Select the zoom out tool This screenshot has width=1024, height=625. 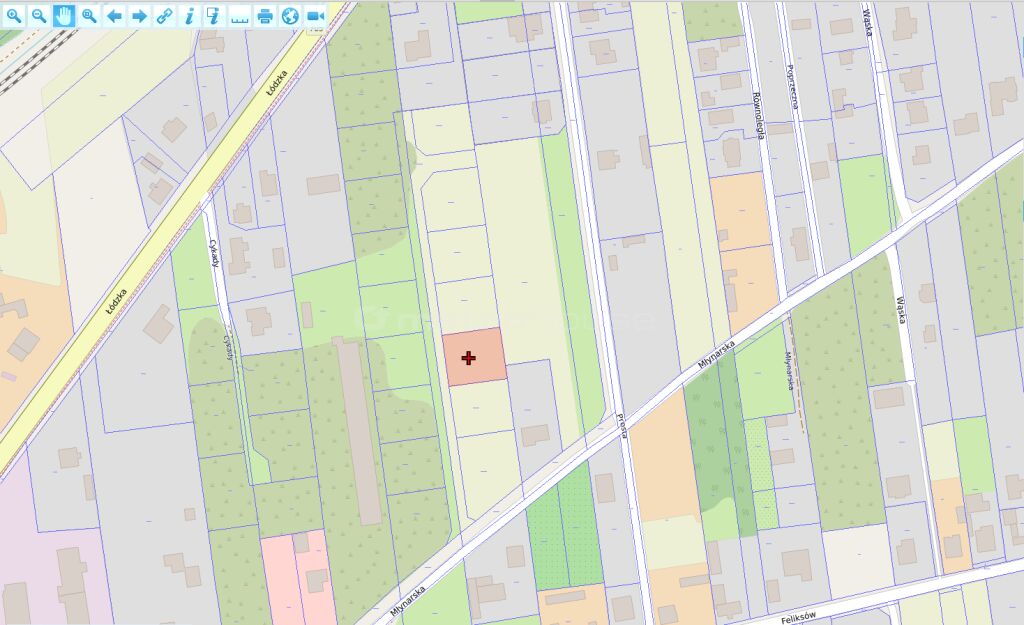tap(39, 15)
